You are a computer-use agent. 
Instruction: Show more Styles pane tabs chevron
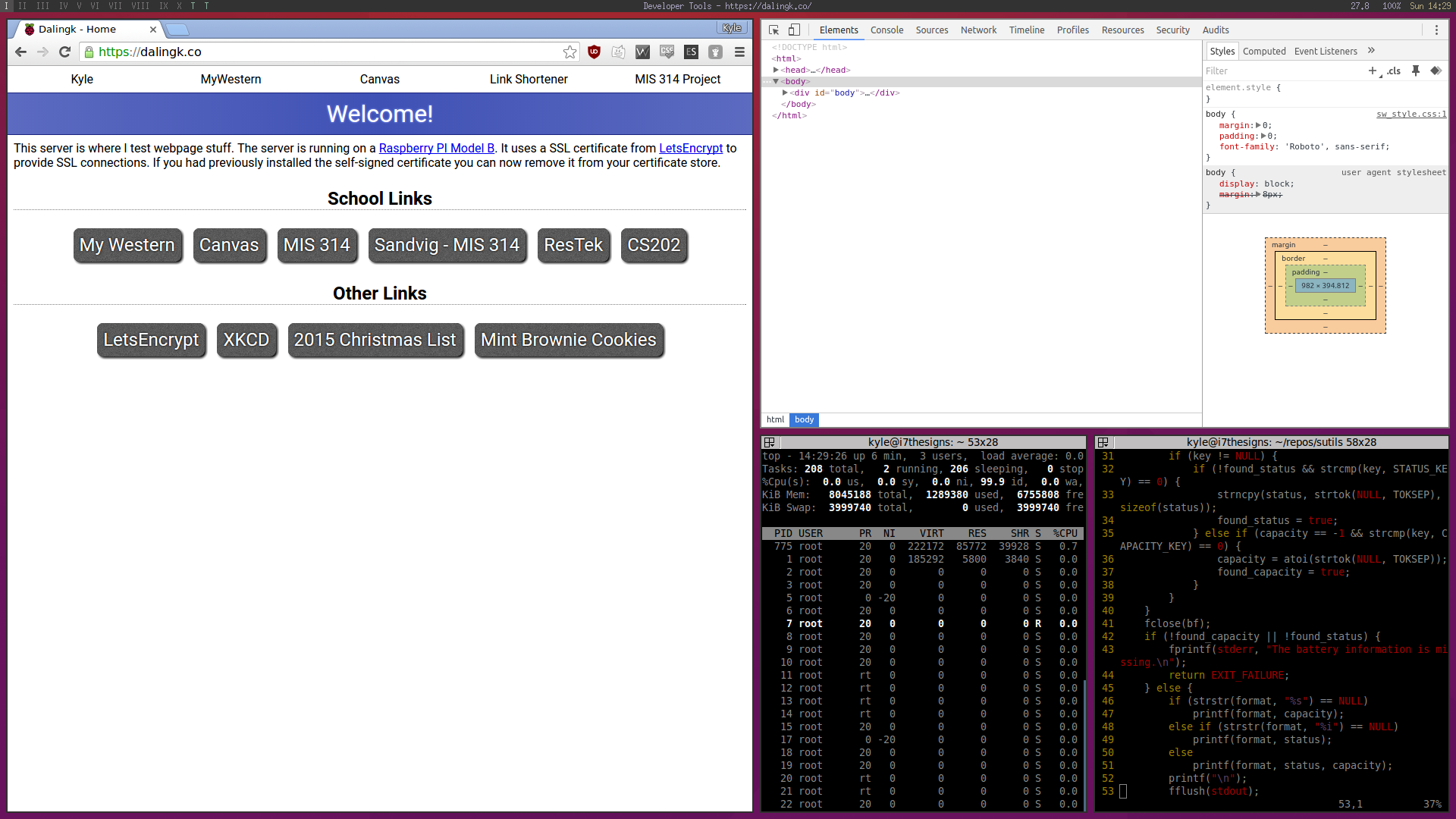coord(1371,51)
